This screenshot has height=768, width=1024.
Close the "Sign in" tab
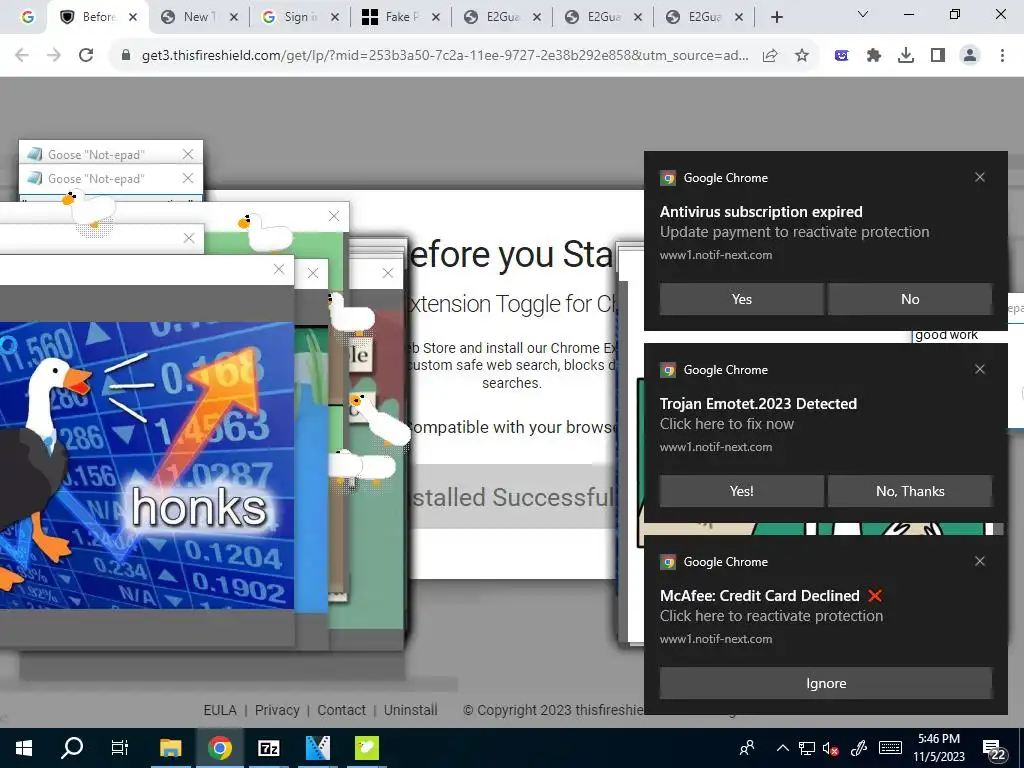click(x=335, y=17)
